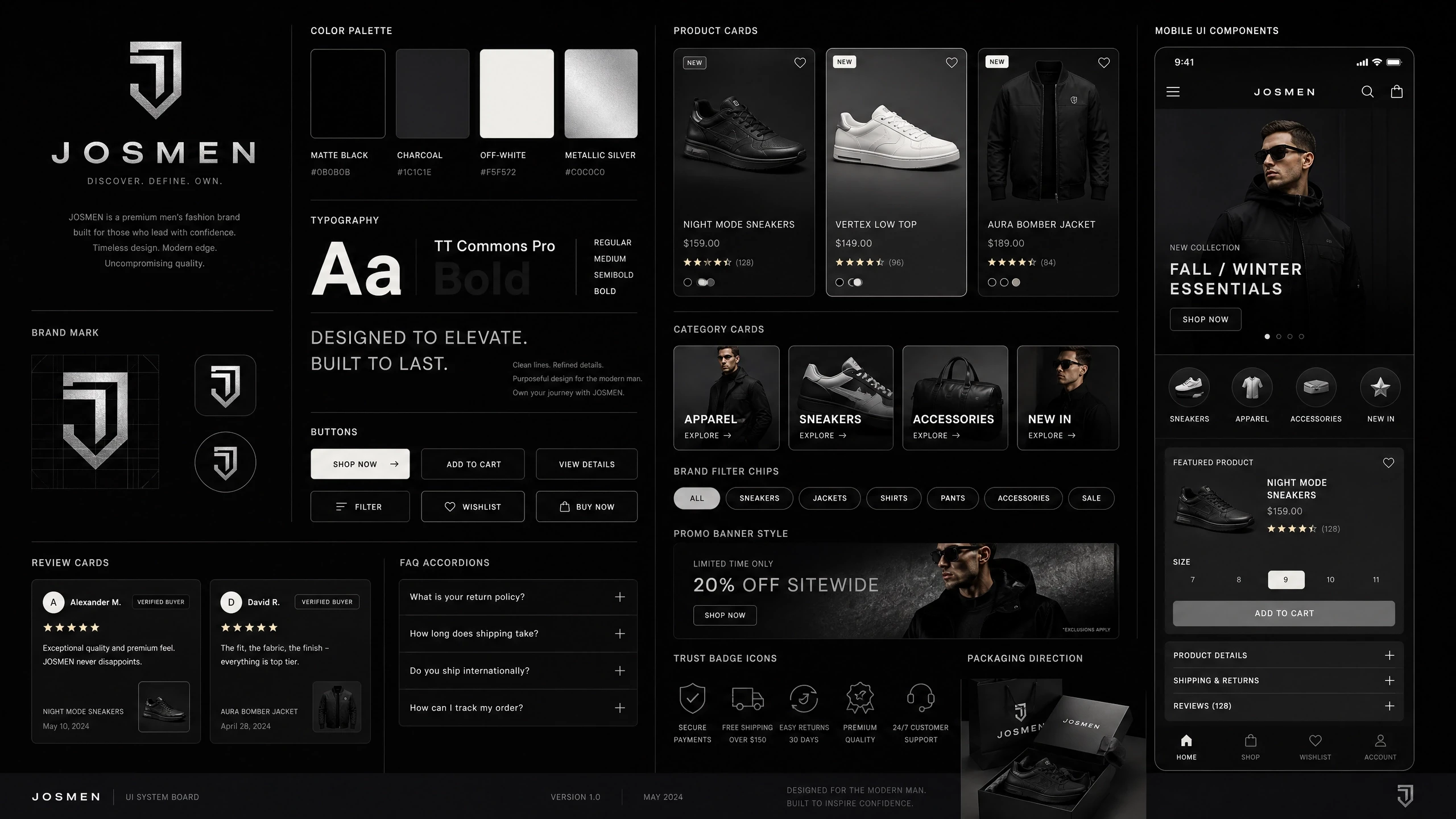Expand Product Details in mobile UI

1284,655
